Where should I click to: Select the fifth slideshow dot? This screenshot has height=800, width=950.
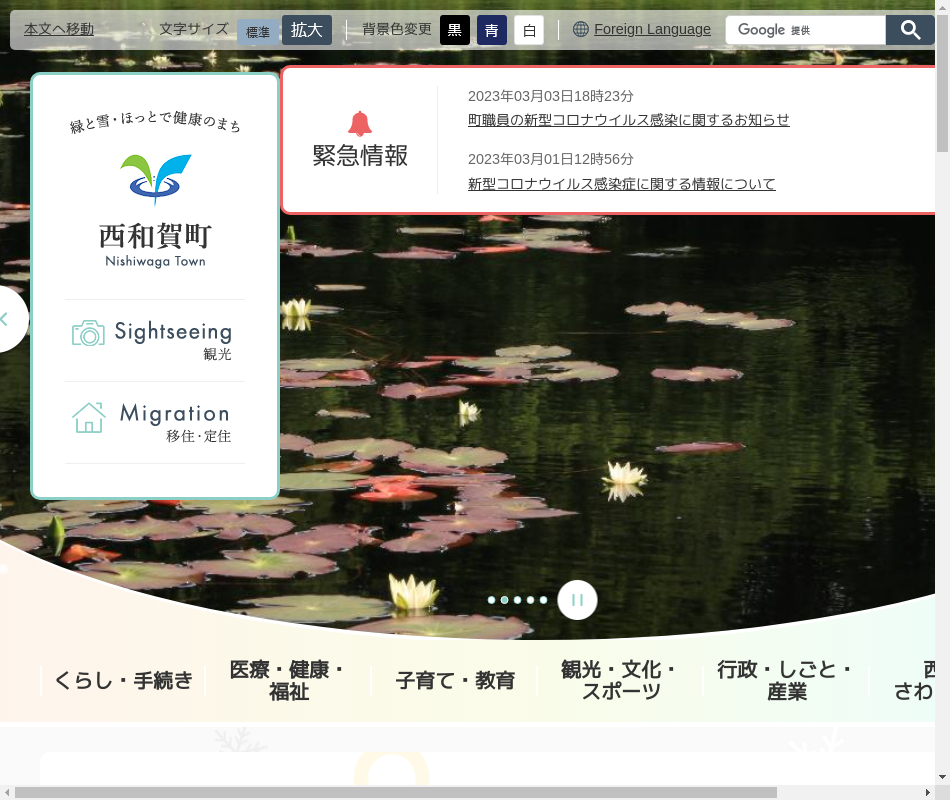pos(543,600)
